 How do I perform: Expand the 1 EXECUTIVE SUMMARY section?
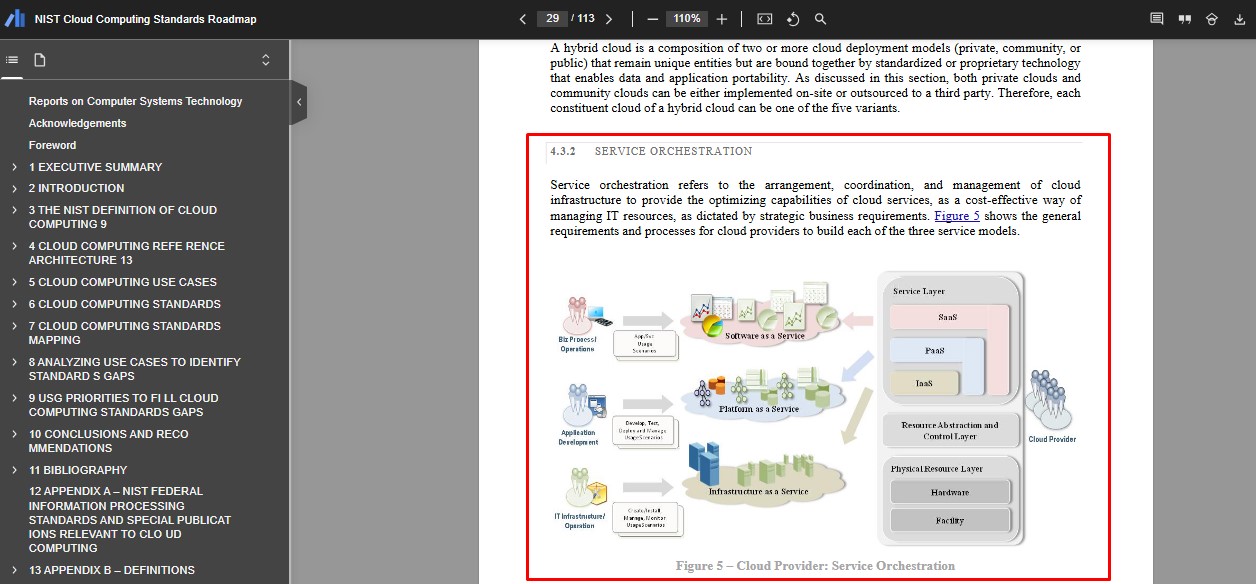(x=14, y=167)
